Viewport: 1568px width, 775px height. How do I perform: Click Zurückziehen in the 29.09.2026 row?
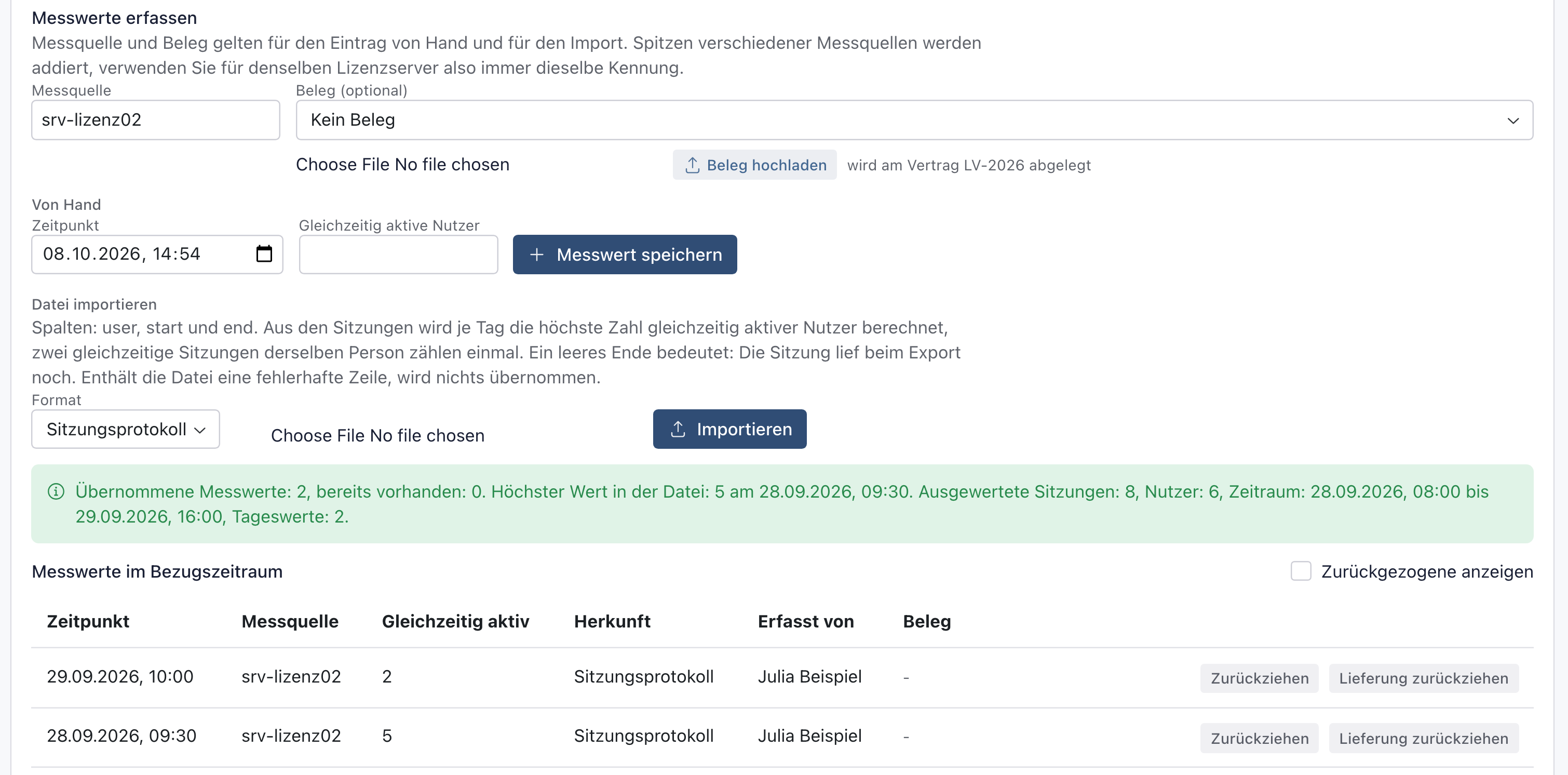(1260, 678)
